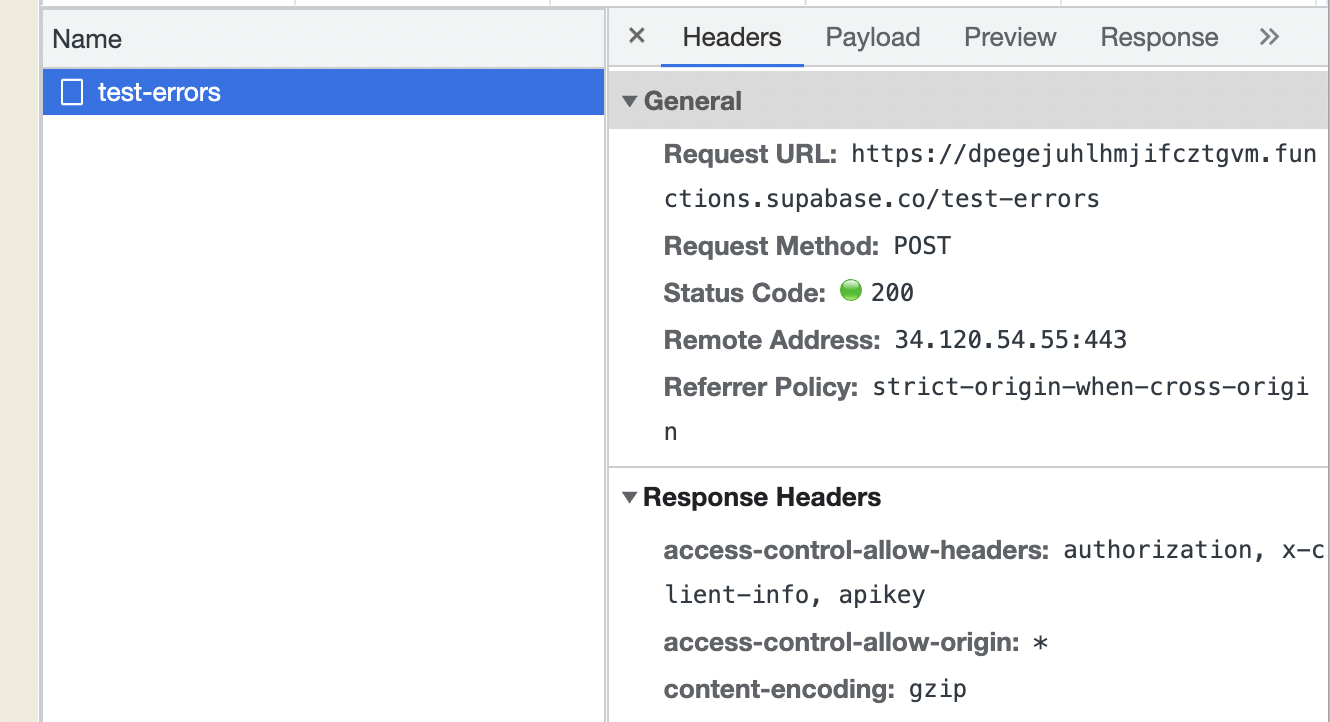Open the Payload tab
Screen dimensions: 1330x722
[872, 38]
